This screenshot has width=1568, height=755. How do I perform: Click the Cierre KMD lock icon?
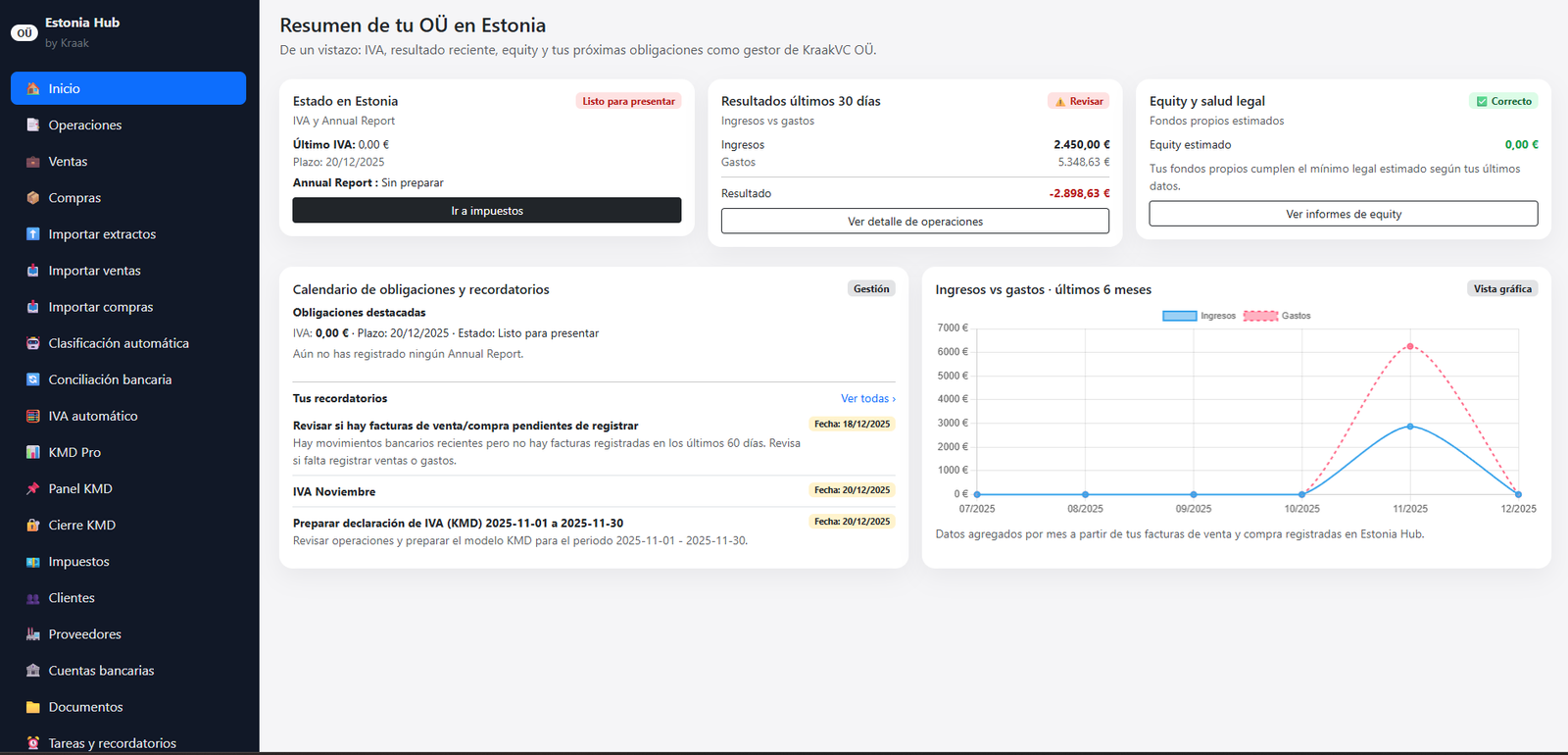[33, 525]
